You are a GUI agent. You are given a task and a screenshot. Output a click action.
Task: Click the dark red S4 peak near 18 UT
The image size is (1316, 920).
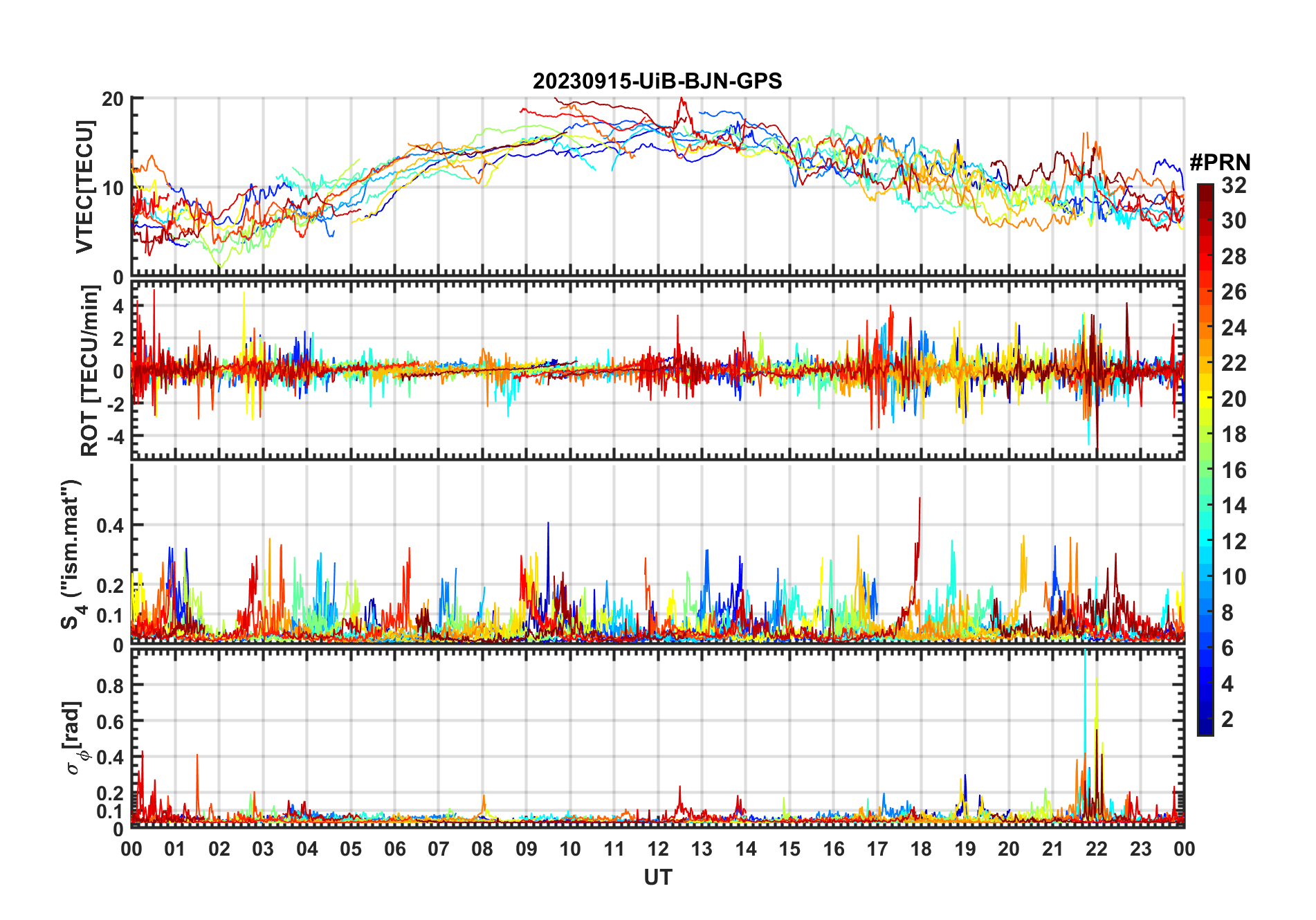920,499
